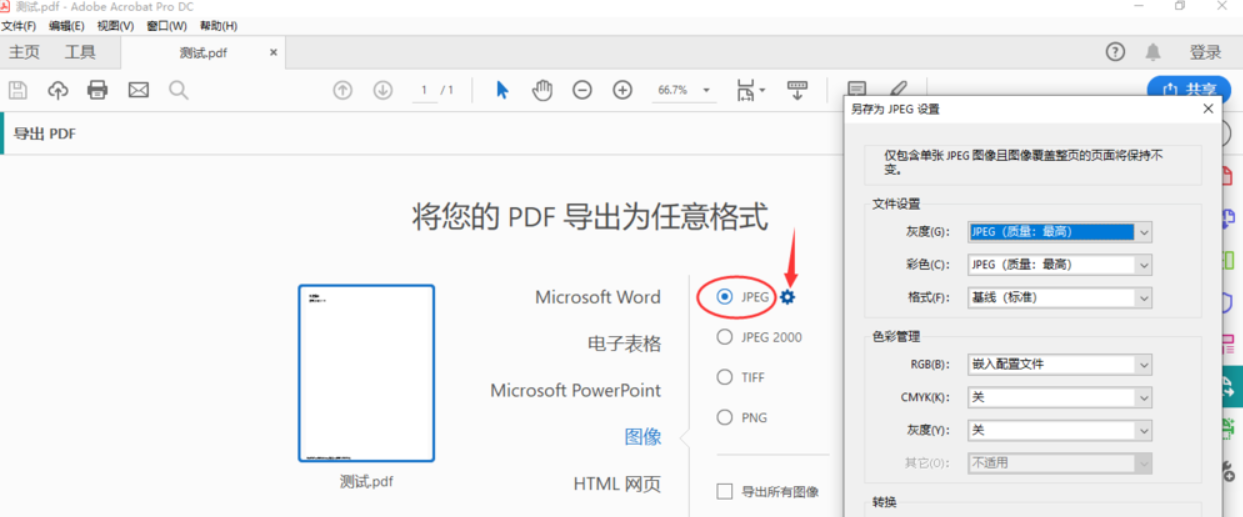Choose 图像 export format
The height and width of the screenshot is (517, 1243).
[x=643, y=437]
